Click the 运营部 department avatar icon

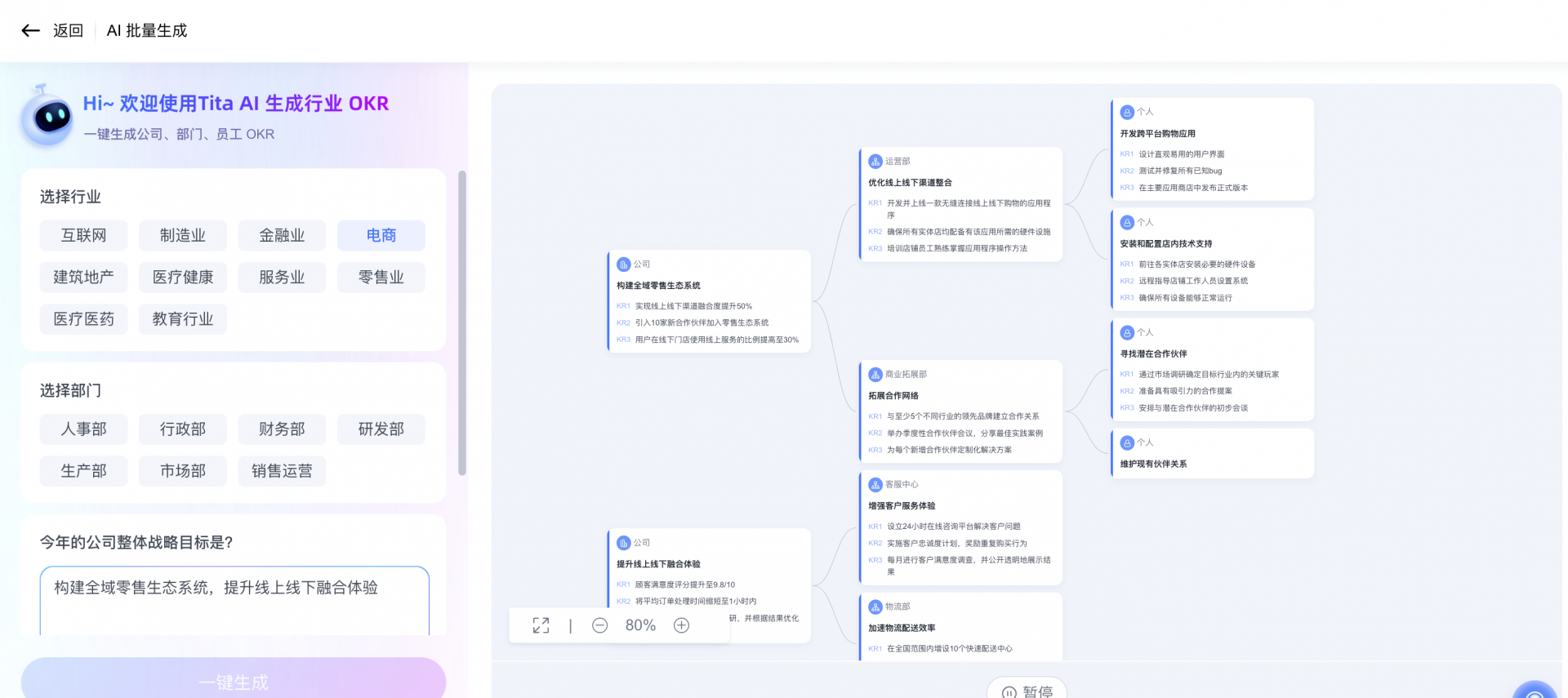[875, 162]
